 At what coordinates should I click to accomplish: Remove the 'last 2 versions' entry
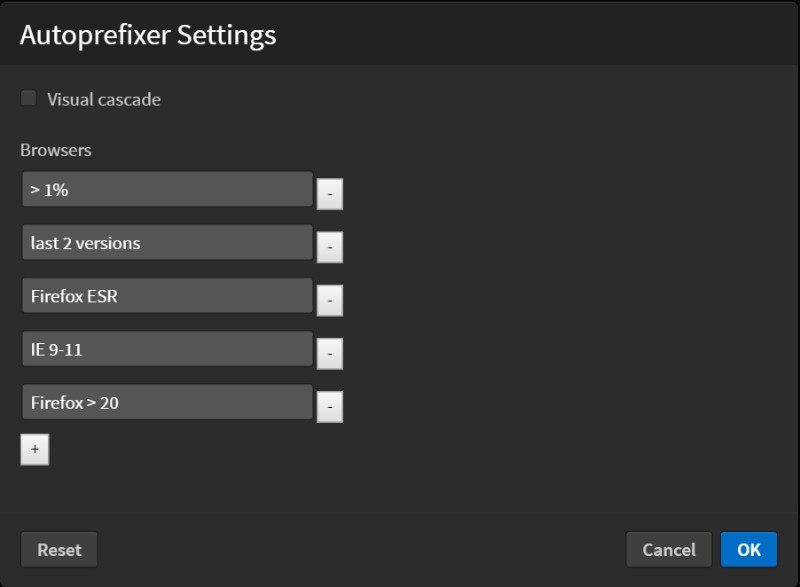tap(330, 246)
